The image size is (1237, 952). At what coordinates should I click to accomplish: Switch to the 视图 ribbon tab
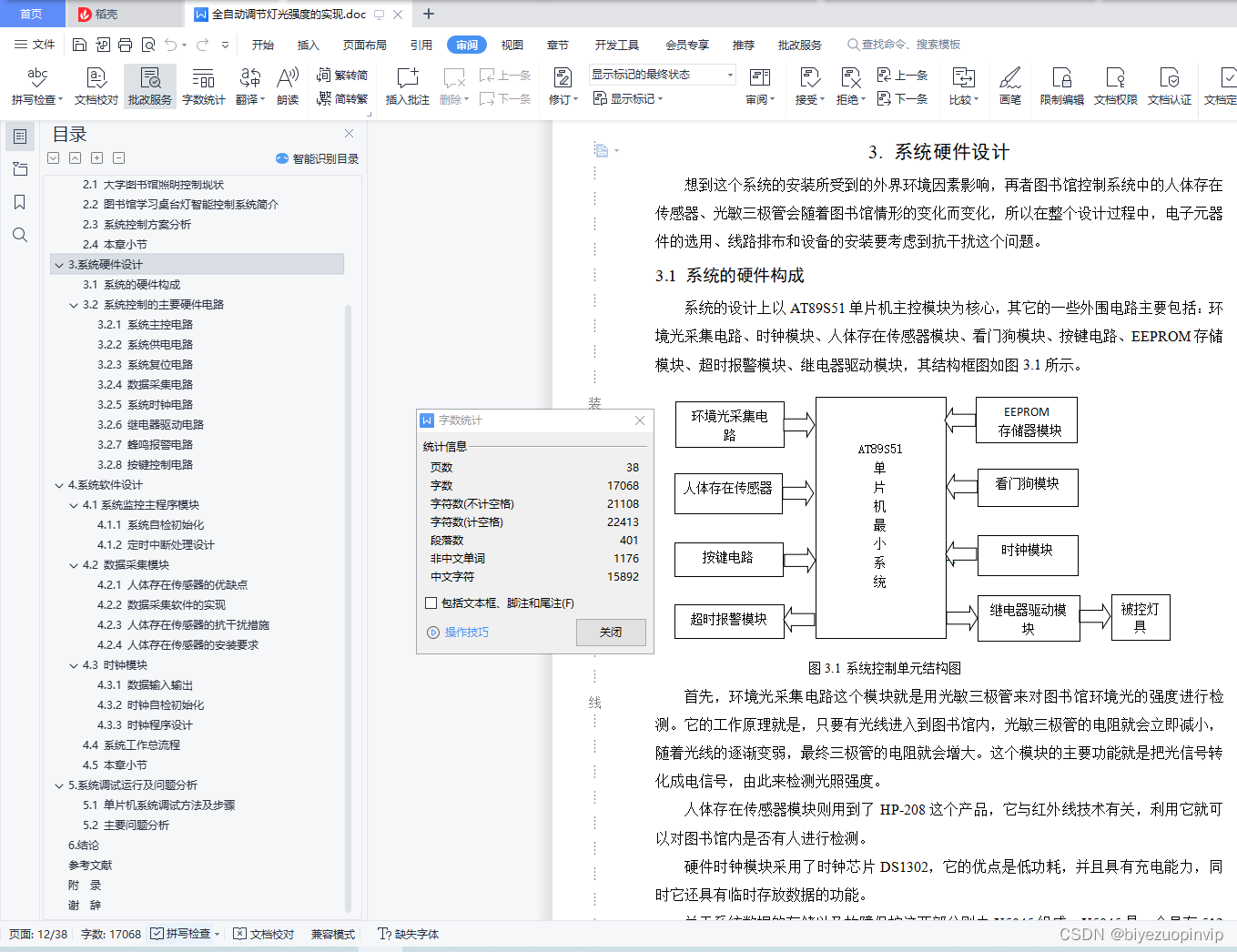click(512, 45)
